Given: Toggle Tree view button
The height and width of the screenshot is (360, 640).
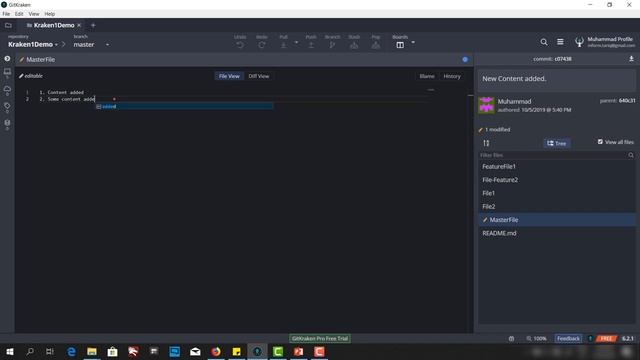Looking at the screenshot, I should pyautogui.click(x=557, y=143).
